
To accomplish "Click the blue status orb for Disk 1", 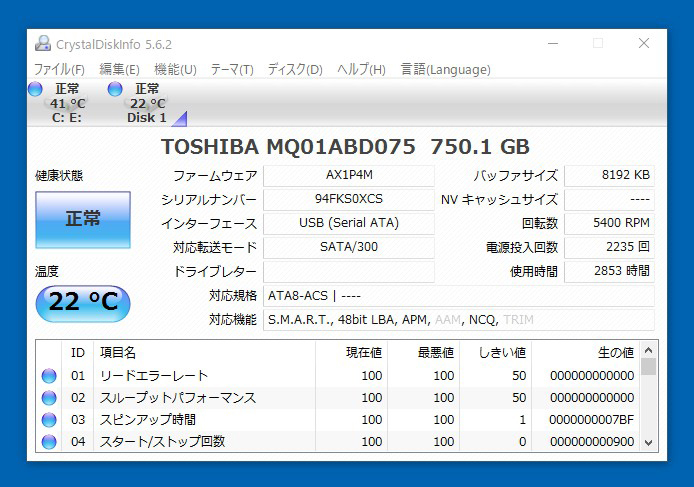I will click(115, 89).
